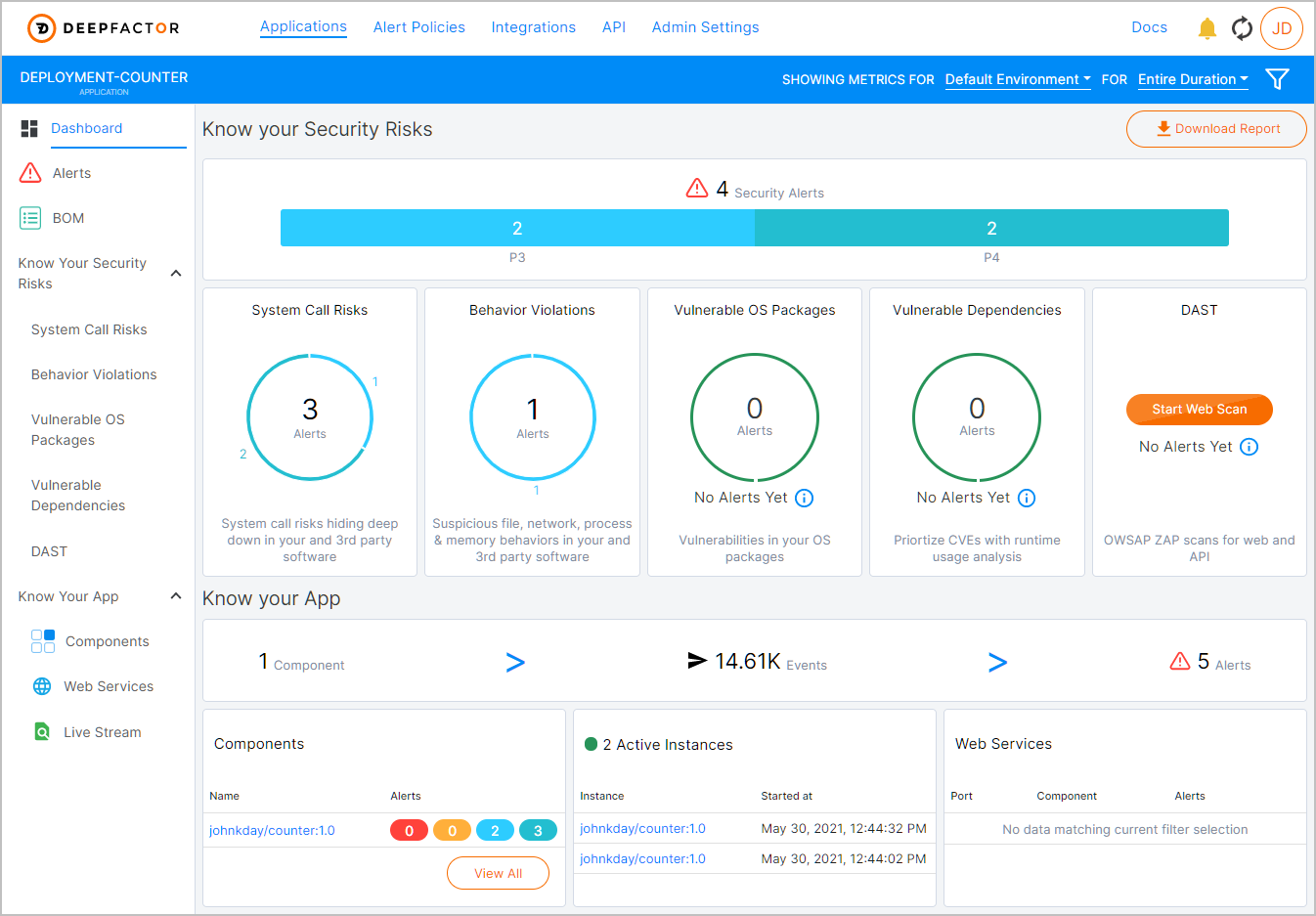The image size is (1316, 916).
Task: Click the refresh sync icon
Action: coord(1242,28)
